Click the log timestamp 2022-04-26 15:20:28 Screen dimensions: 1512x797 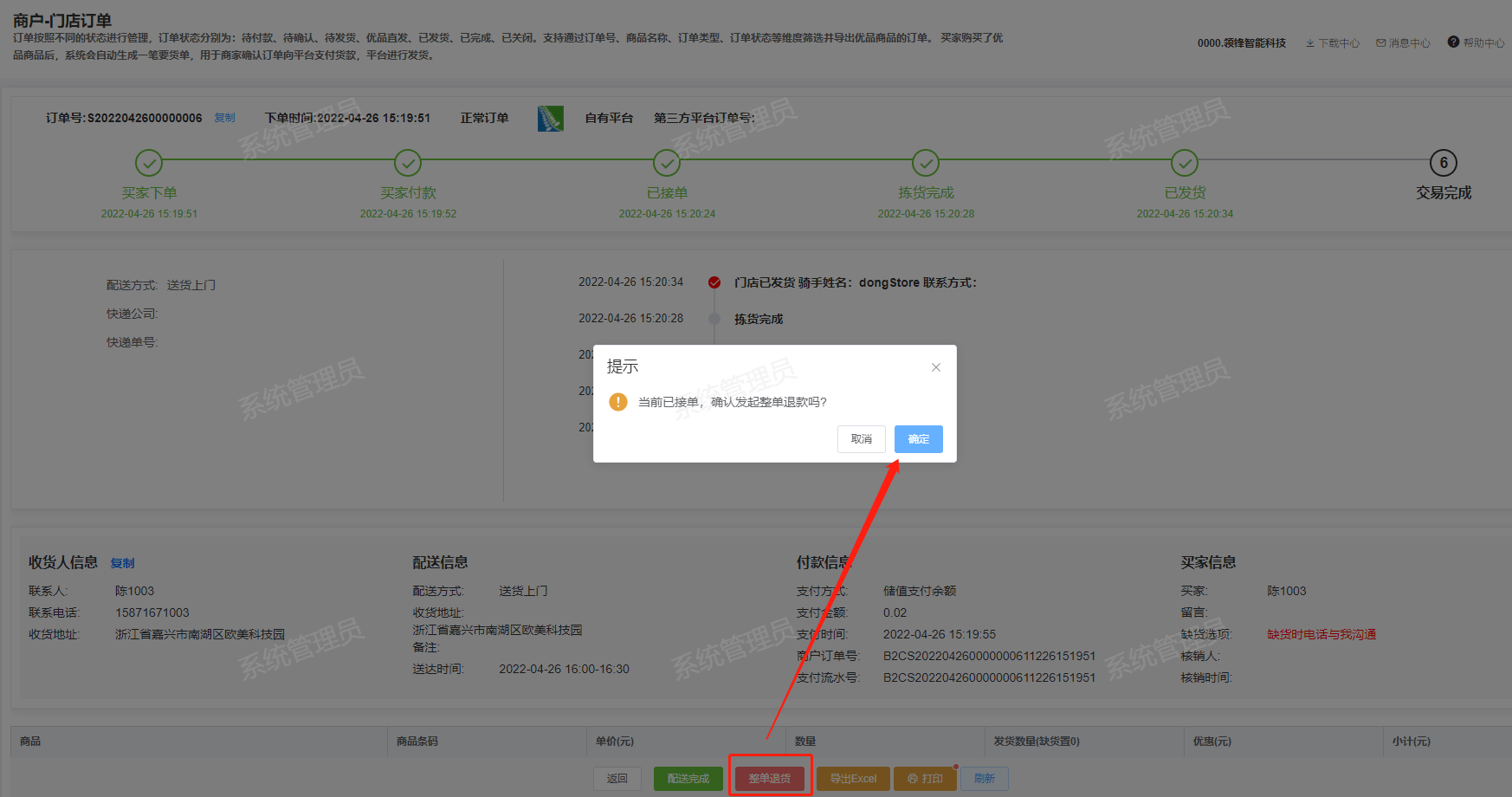tap(631, 319)
